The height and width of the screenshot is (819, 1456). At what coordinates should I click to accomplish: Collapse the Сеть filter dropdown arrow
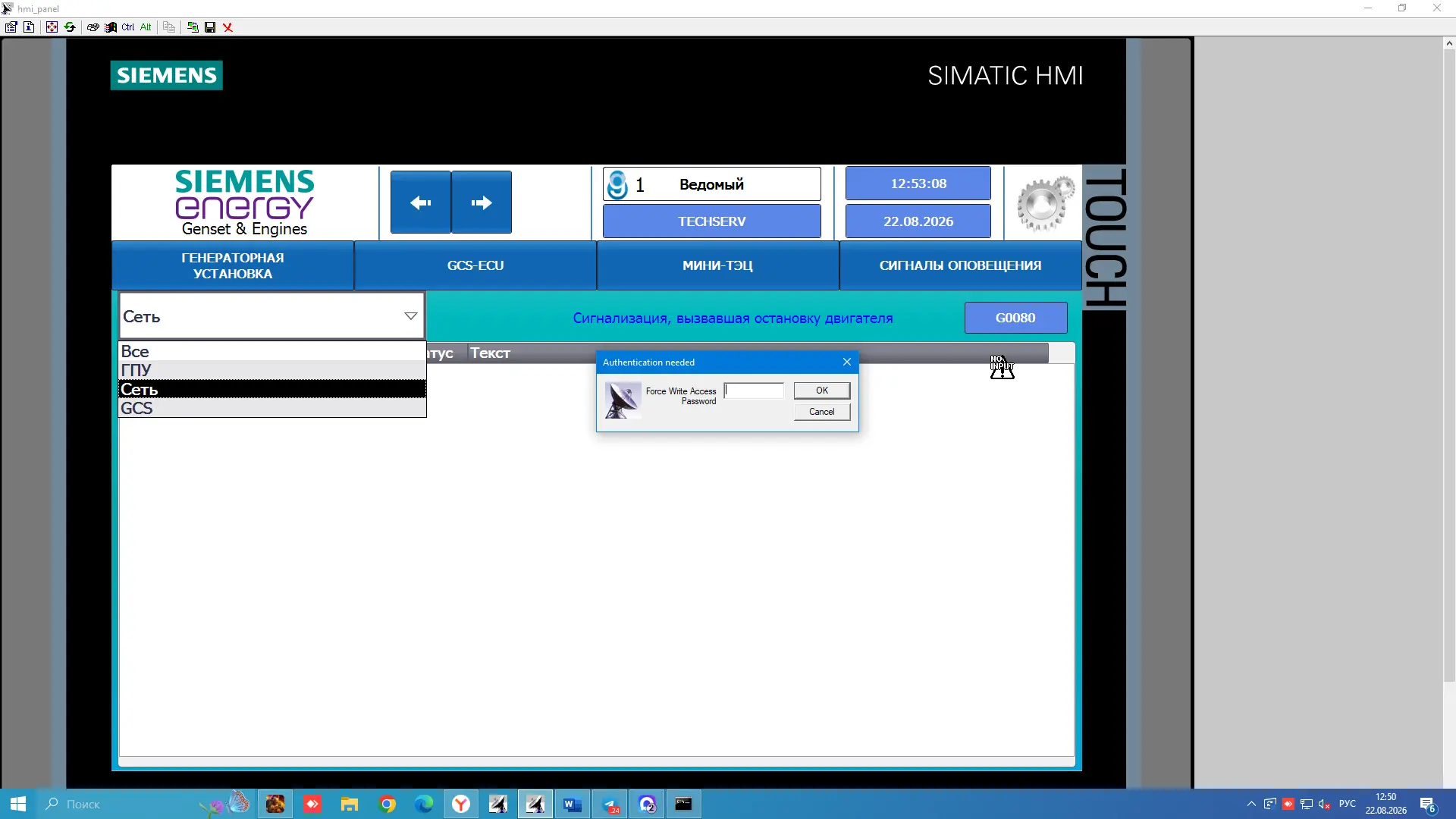coord(411,316)
